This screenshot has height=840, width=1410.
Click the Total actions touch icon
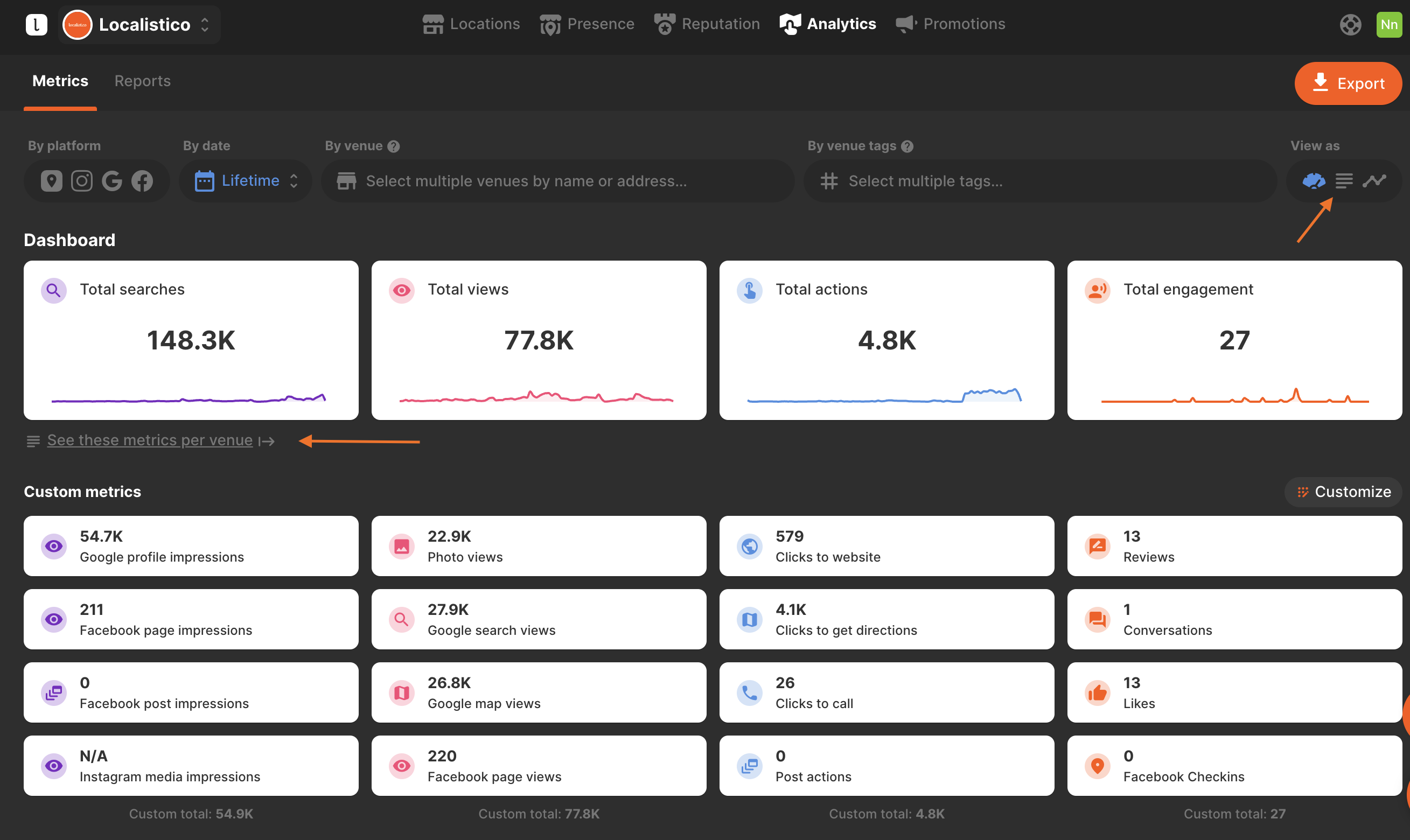pyautogui.click(x=750, y=290)
